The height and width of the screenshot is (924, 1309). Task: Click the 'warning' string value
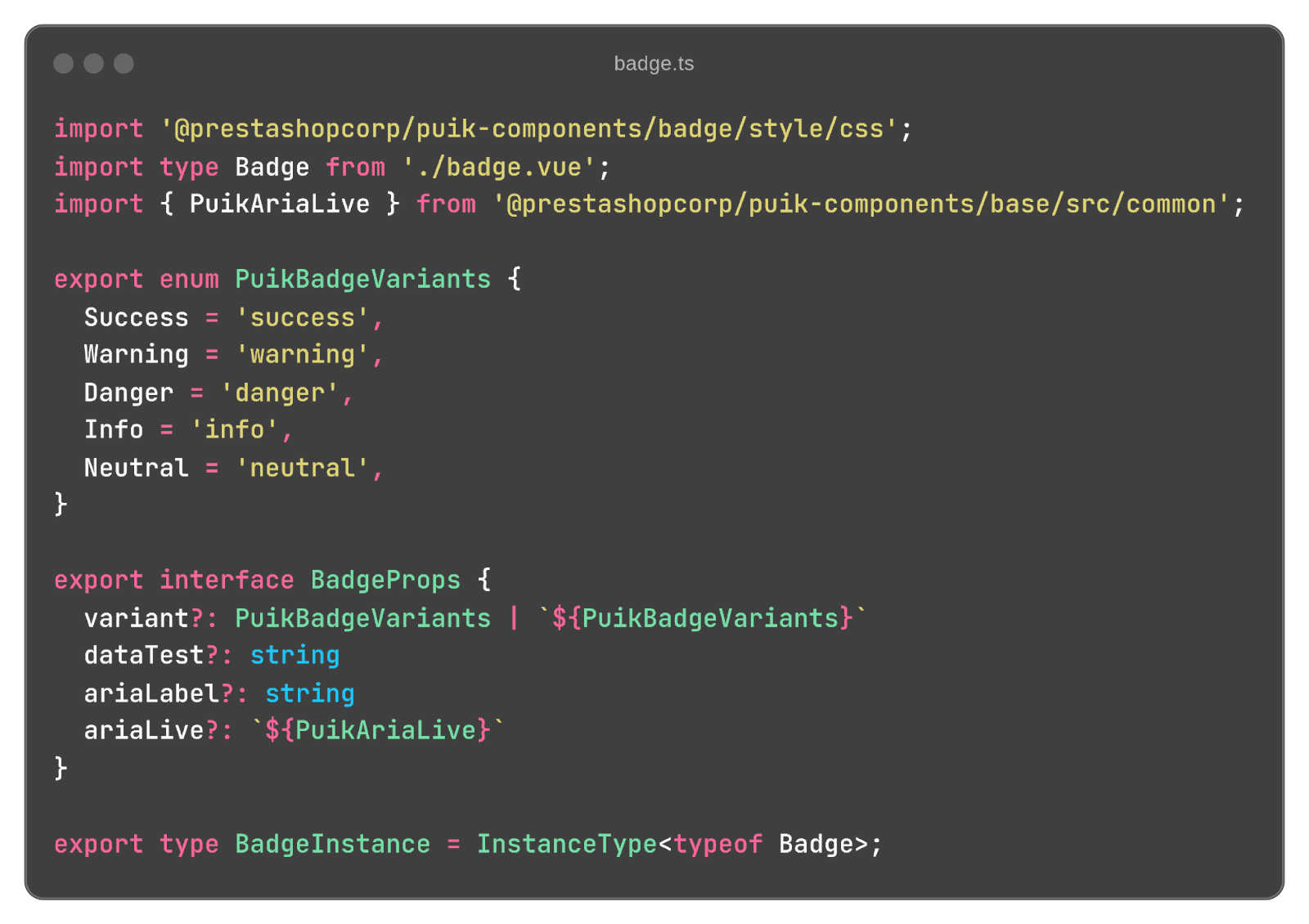coord(303,355)
